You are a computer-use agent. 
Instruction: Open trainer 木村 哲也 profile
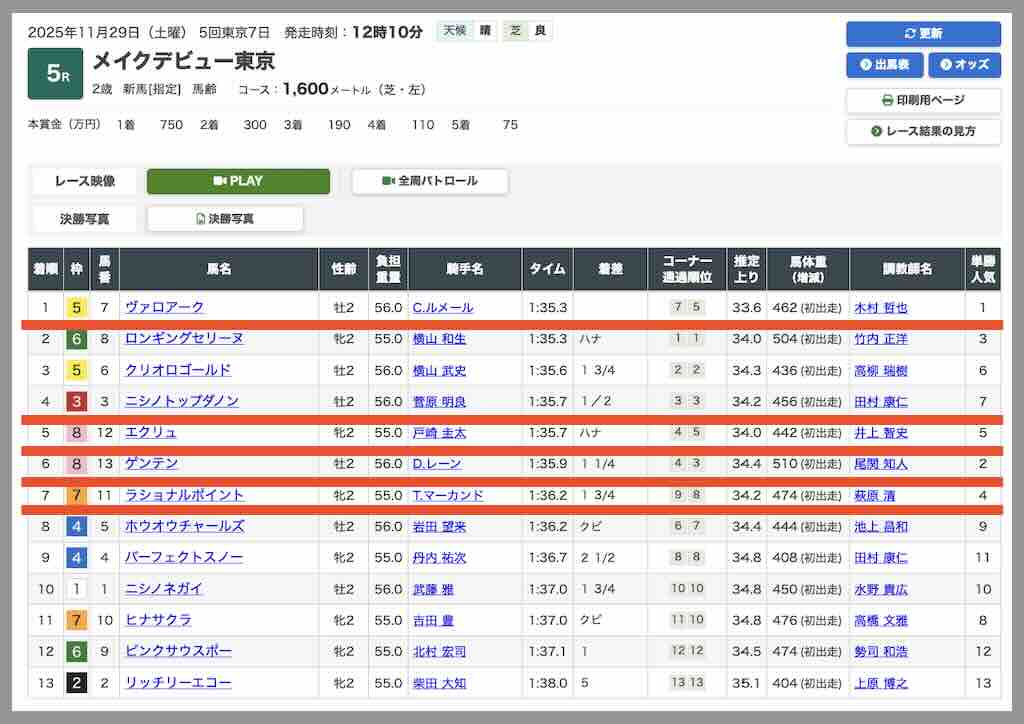click(880, 307)
